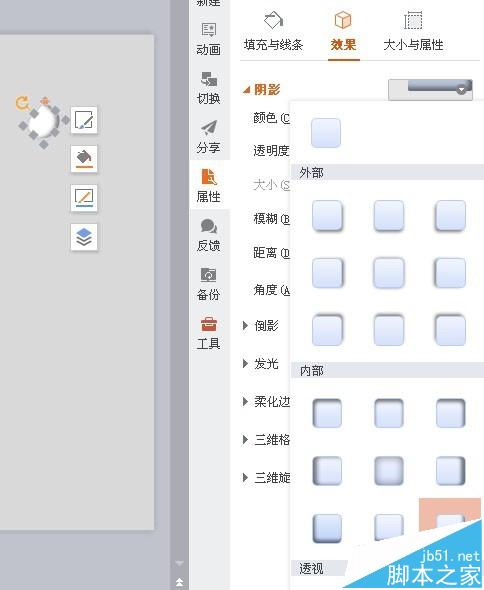Choose third outer shadow in third row
Screen dimensions: 484x590
(x=450, y=330)
